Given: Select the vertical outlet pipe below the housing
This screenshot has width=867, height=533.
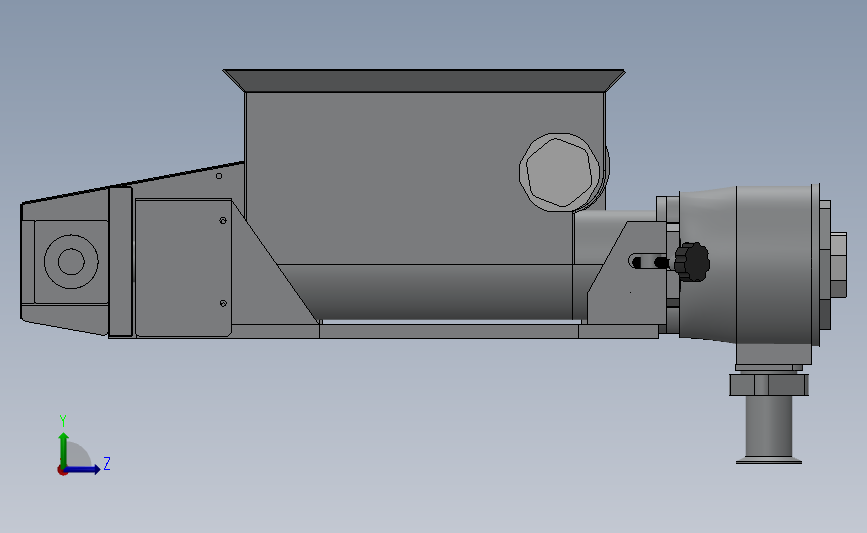Looking at the screenshot, I should 769,425.
